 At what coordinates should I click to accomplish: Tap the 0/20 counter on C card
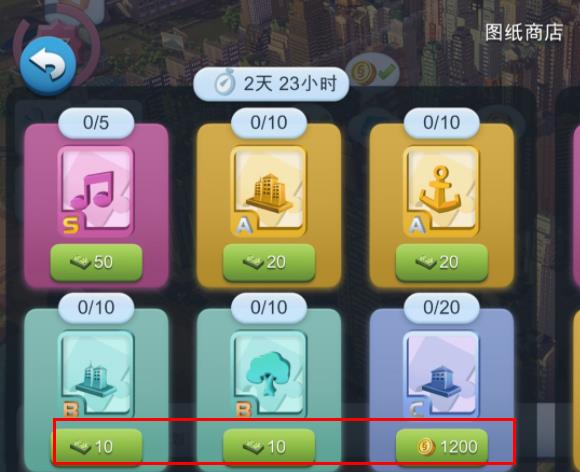[442, 308]
